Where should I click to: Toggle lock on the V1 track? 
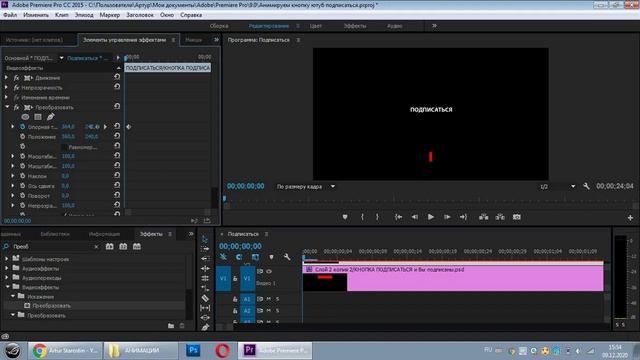click(x=235, y=278)
